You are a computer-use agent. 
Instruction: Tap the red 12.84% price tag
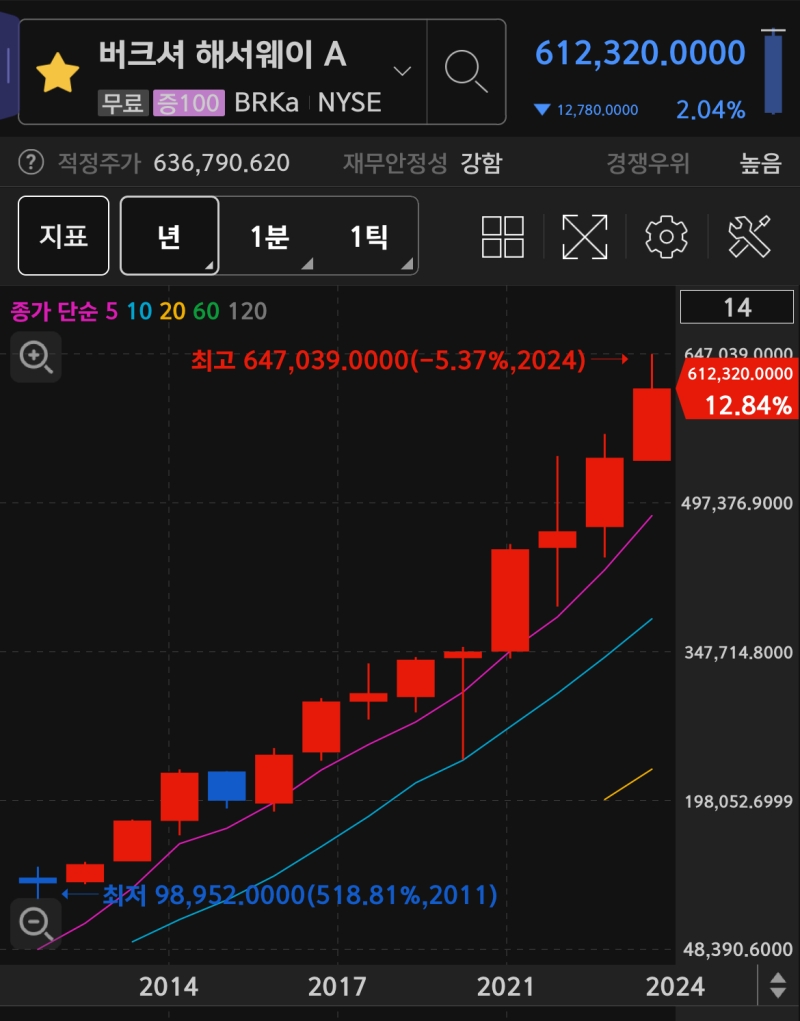tap(740, 391)
